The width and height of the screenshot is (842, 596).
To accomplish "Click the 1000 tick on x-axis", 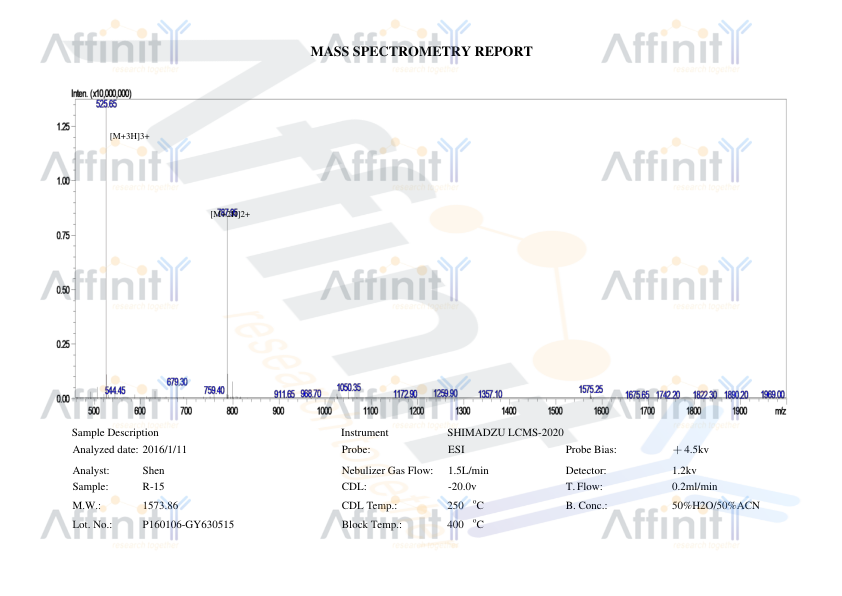I will click(324, 411).
